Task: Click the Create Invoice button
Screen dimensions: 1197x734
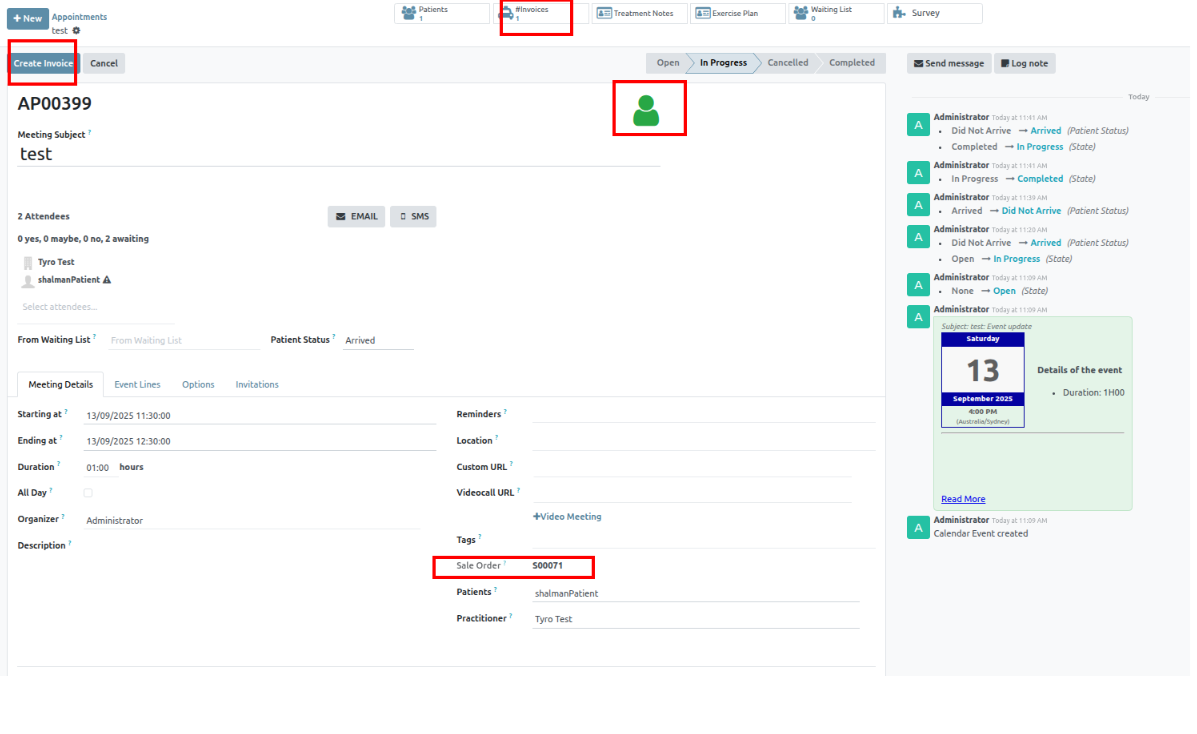Action: coord(43,63)
